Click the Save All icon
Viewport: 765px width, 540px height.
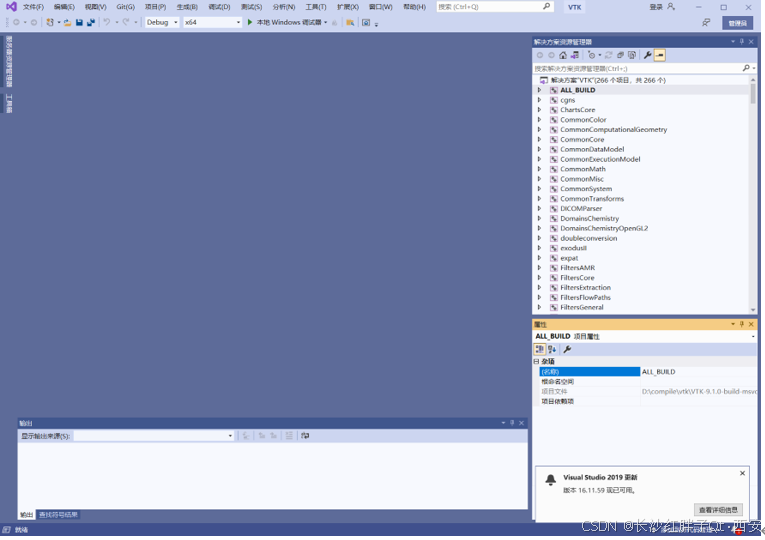[x=91, y=22]
